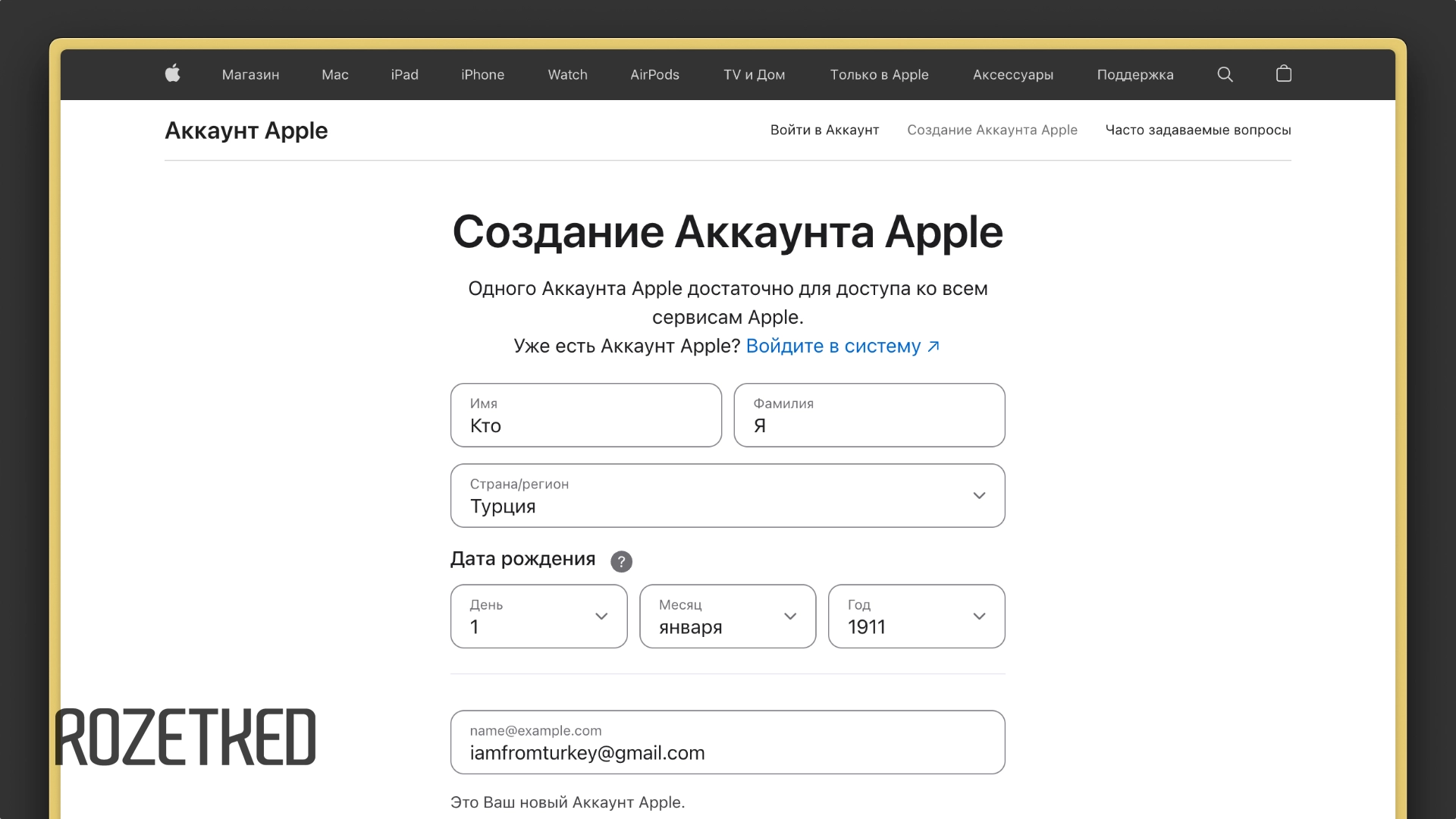Open the Поддержка menu item
Screen dimensions: 1456x819
click(x=1134, y=74)
